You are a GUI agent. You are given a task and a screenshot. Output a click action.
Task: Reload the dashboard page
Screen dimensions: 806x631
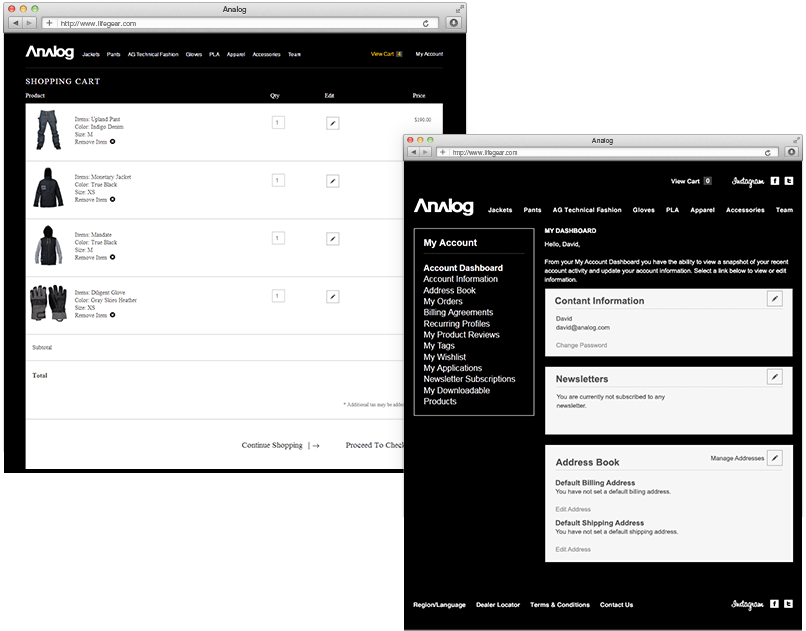(767, 153)
